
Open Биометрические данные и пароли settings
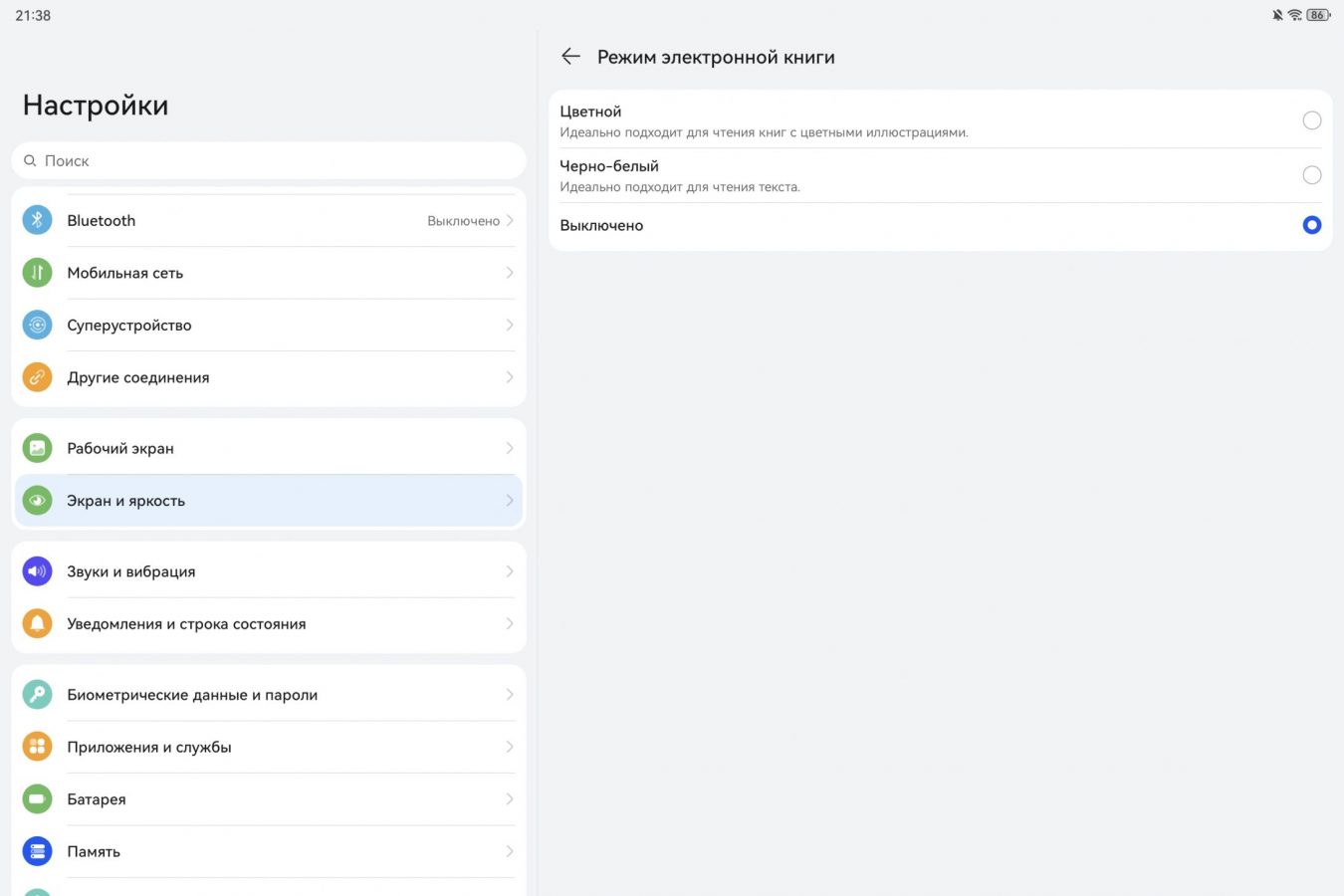[x=269, y=695]
